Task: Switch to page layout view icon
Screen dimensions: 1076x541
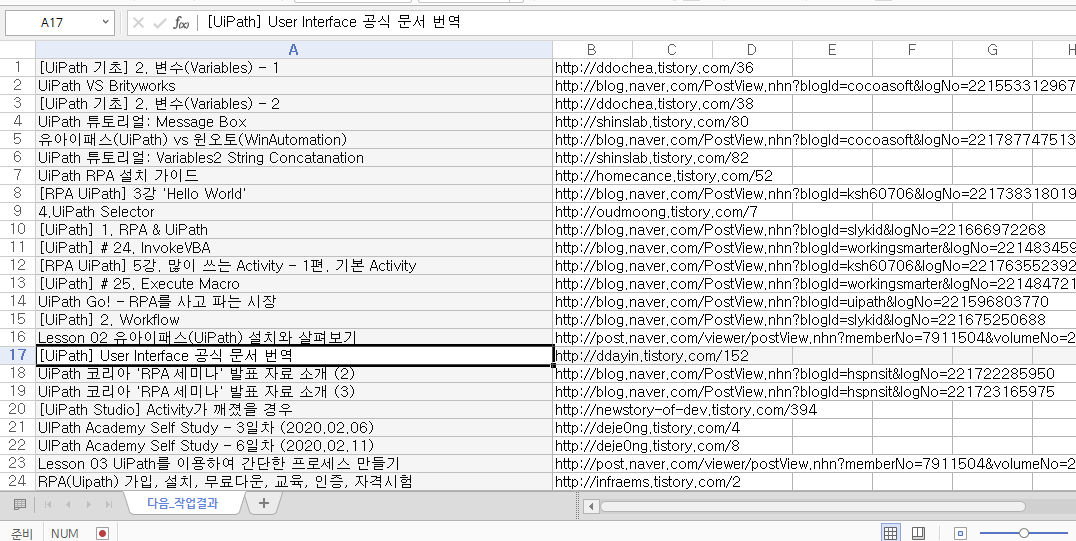Action: pyautogui.click(x=918, y=533)
